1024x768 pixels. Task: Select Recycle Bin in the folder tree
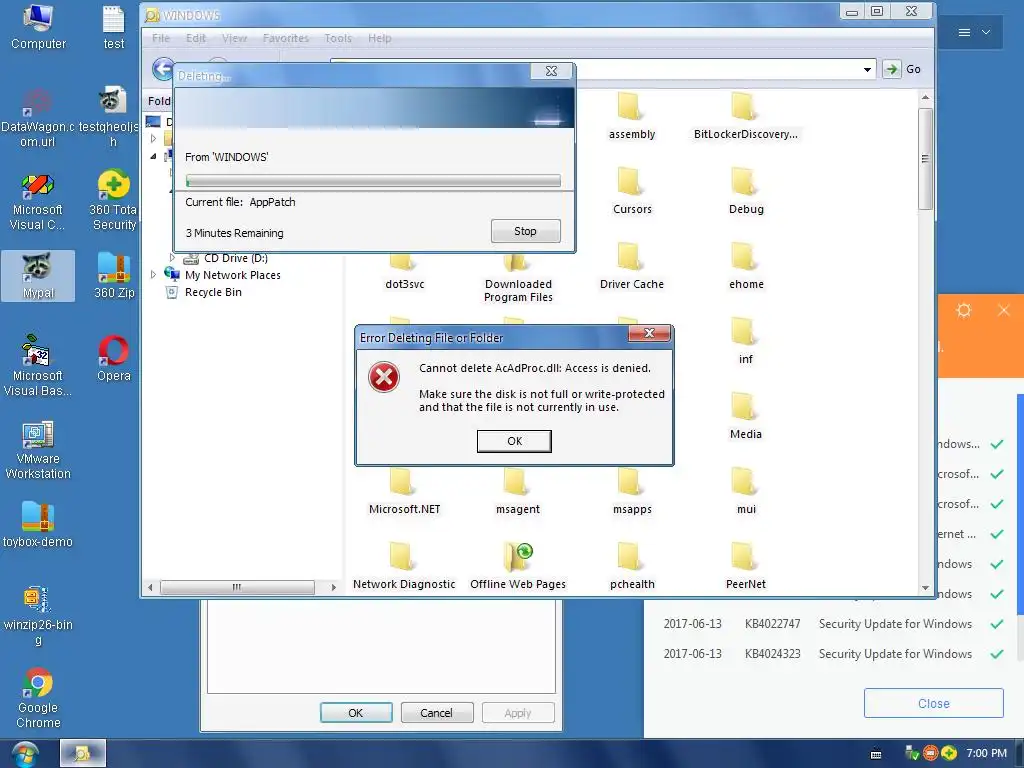213,292
